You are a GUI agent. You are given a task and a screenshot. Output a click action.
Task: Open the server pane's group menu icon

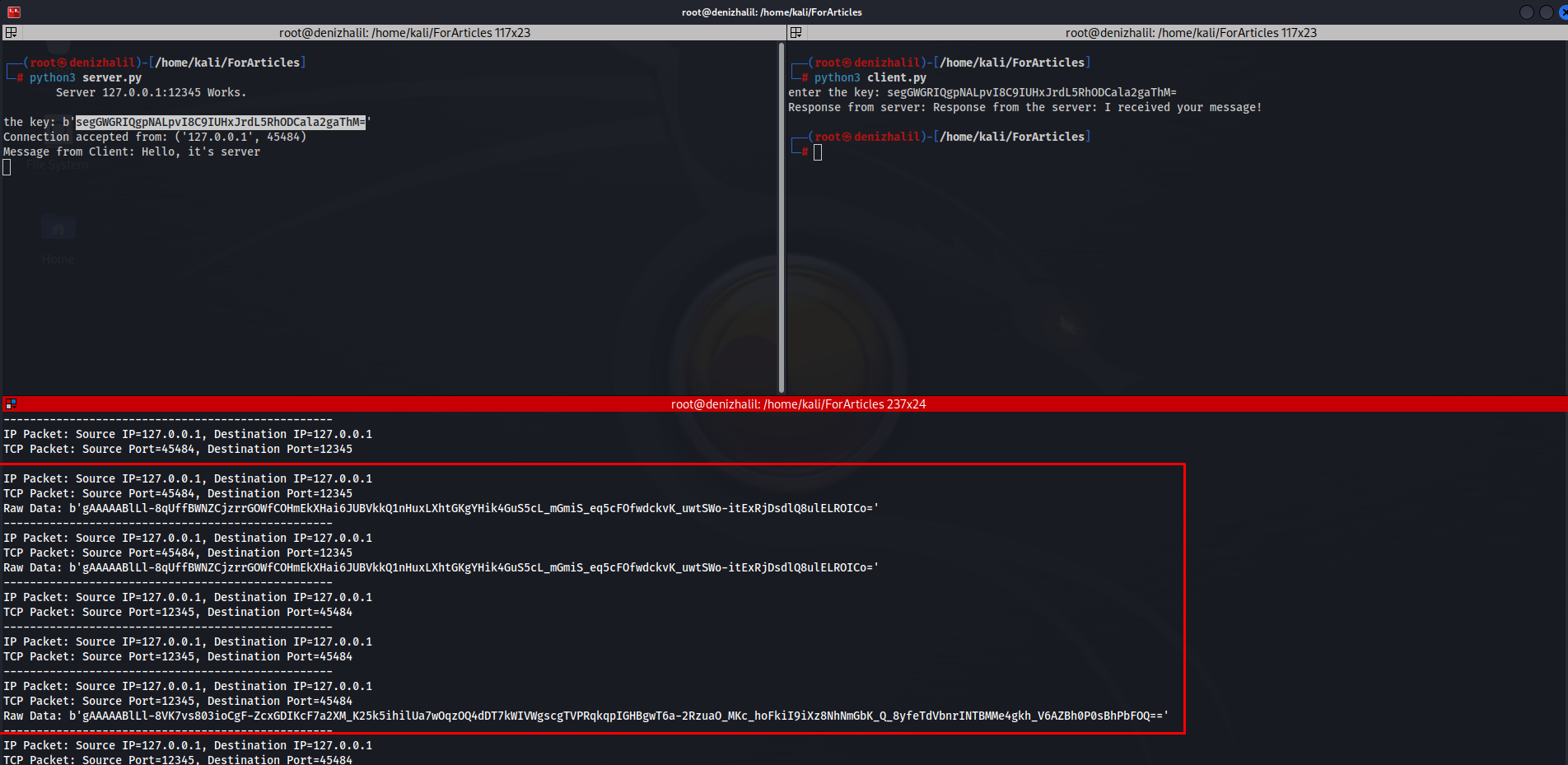(x=11, y=33)
